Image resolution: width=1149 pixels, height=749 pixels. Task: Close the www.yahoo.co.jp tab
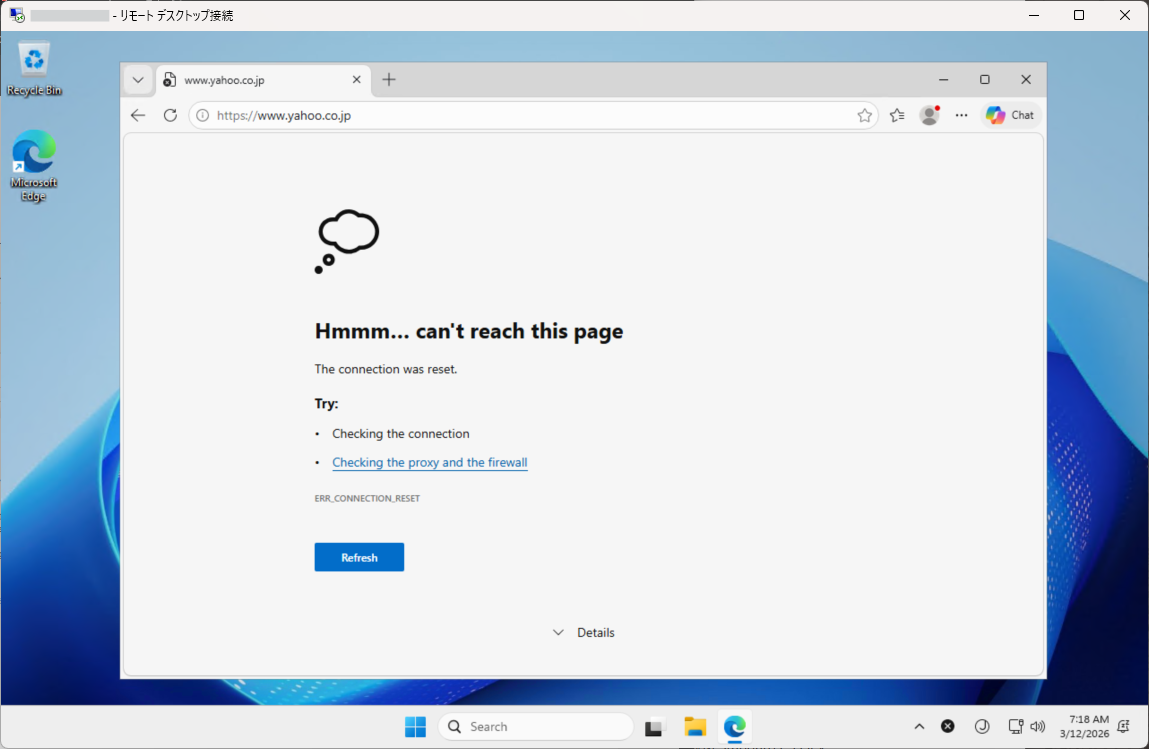pos(356,80)
